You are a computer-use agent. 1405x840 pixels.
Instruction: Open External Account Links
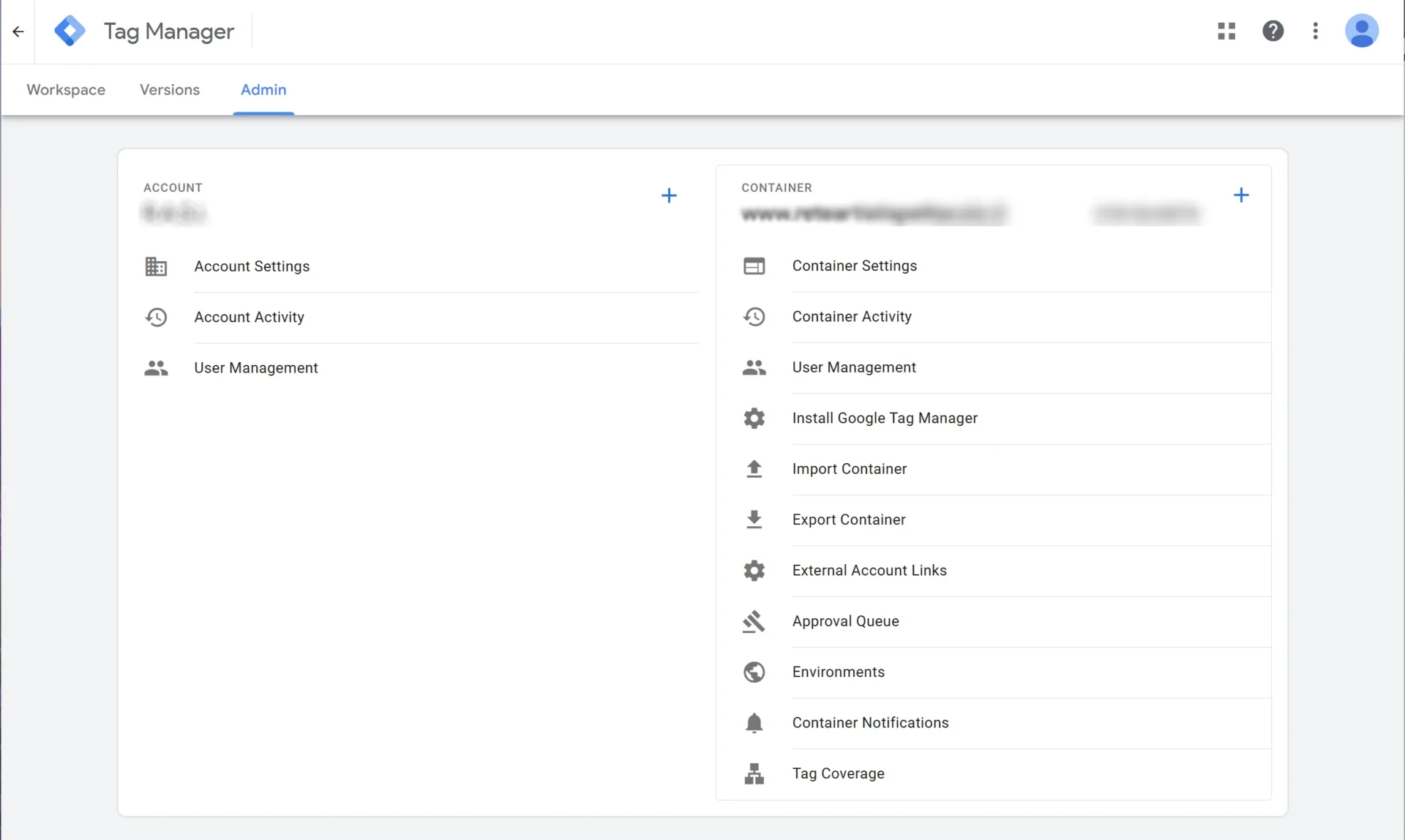click(x=869, y=570)
